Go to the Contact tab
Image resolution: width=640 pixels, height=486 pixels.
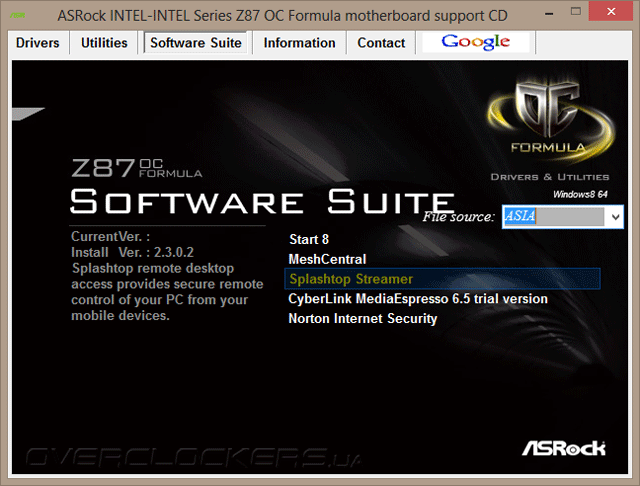coord(381,43)
